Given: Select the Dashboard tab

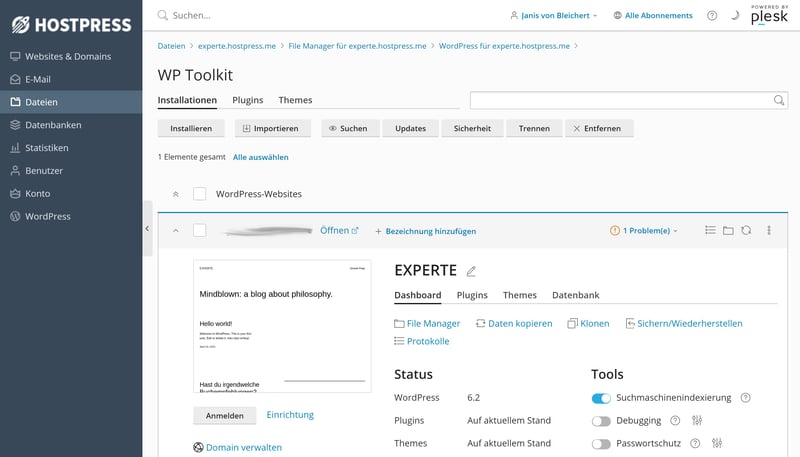Looking at the screenshot, I should tap(417, 295).
